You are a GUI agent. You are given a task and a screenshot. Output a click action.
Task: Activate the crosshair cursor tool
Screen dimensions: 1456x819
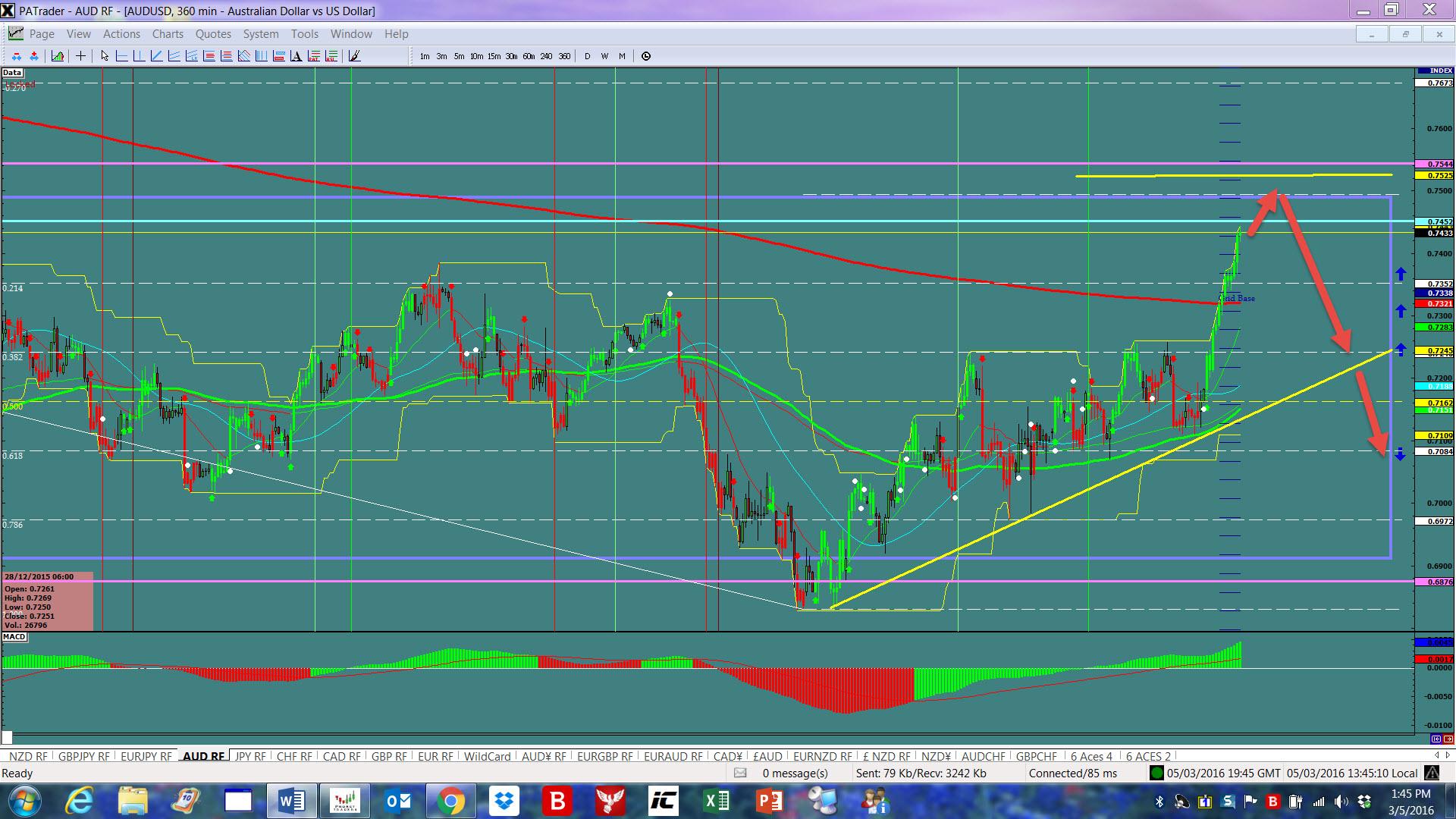(80, 56)
